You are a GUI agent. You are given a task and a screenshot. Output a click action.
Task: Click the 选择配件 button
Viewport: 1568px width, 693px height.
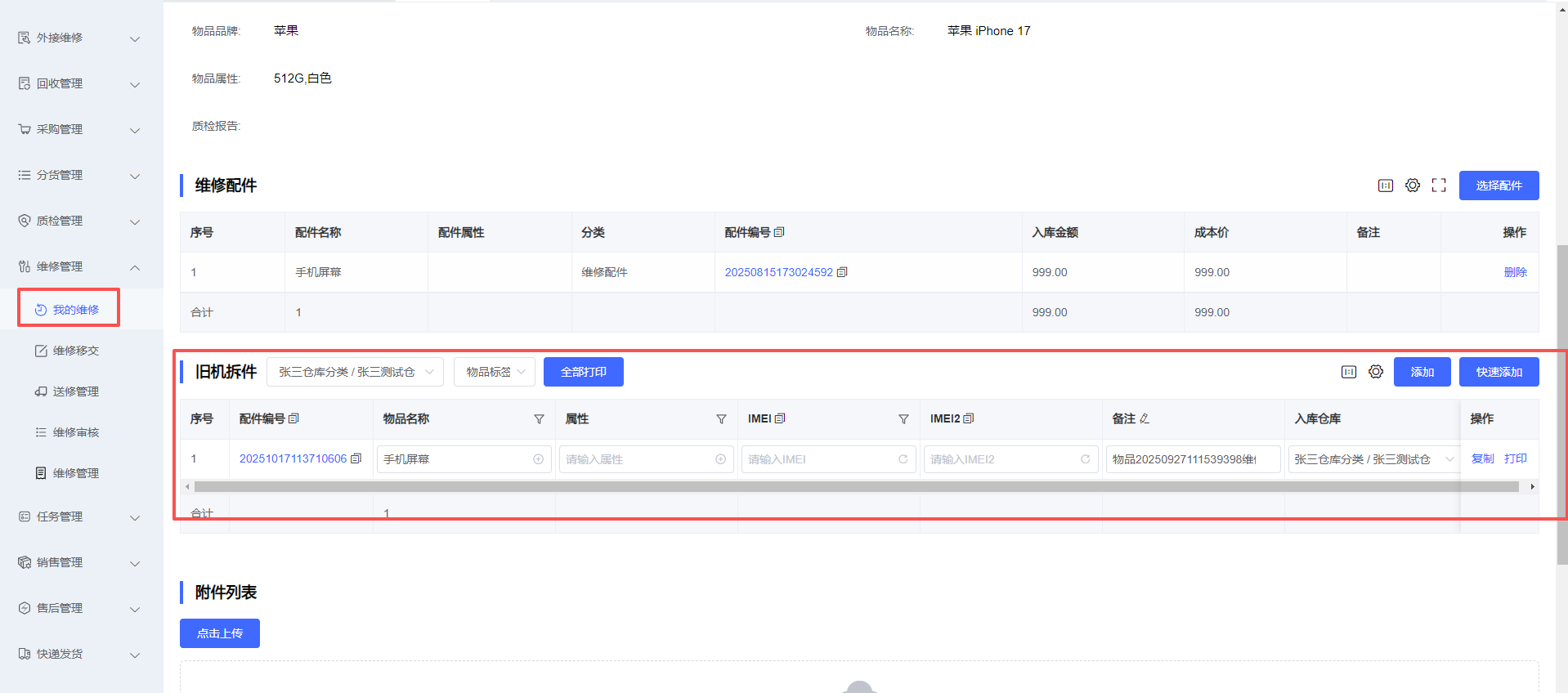click(x=1499, y=186)
